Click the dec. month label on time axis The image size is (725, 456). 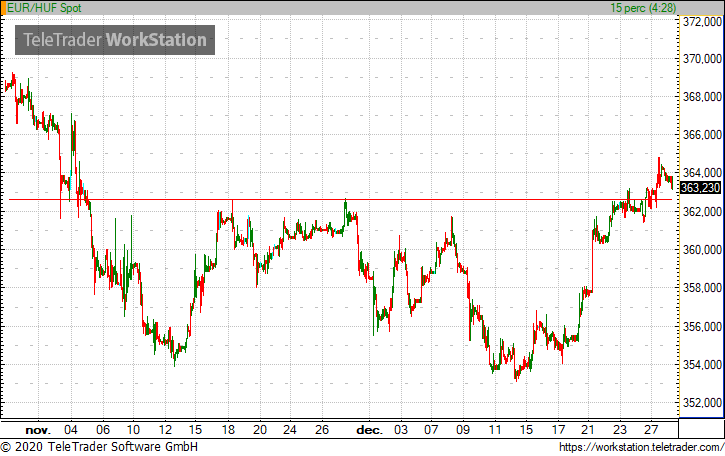[x=369, y=430]
